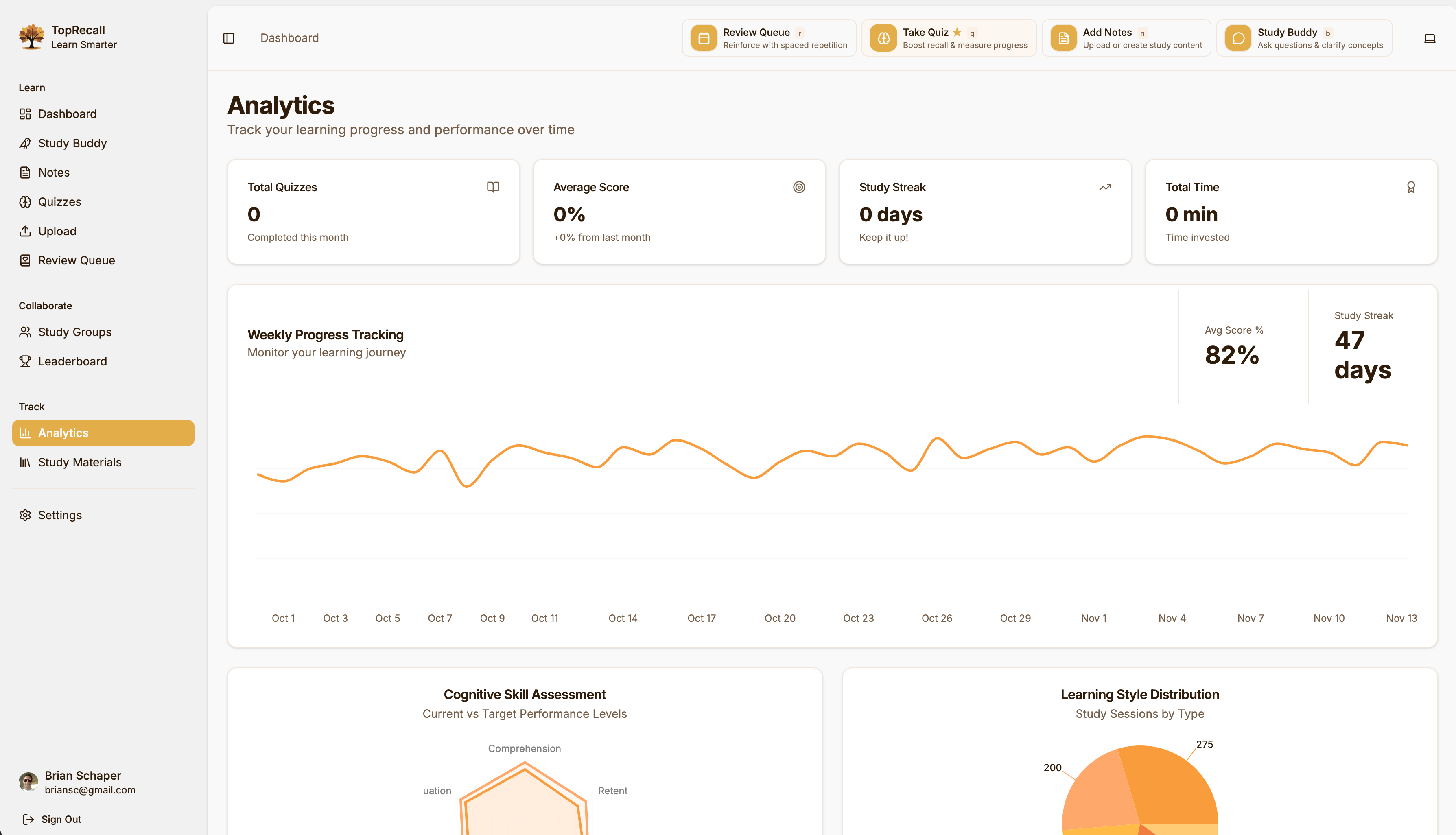1456x835 pixels.
Task: Go to Notes in the sidebar
Action: pos(103,172)
